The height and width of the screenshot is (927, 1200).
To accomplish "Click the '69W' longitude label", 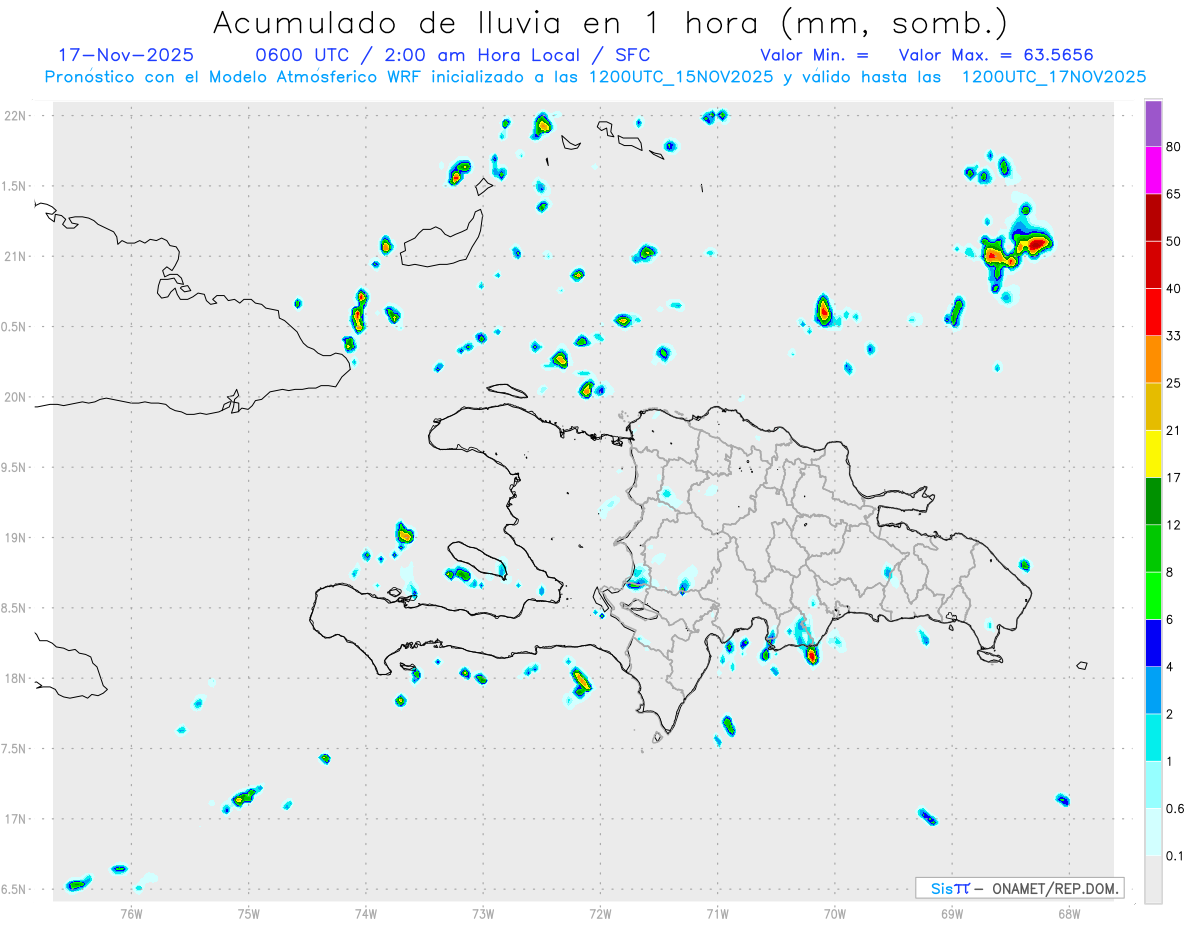I will pyautogui.click(x=952, y=912).
